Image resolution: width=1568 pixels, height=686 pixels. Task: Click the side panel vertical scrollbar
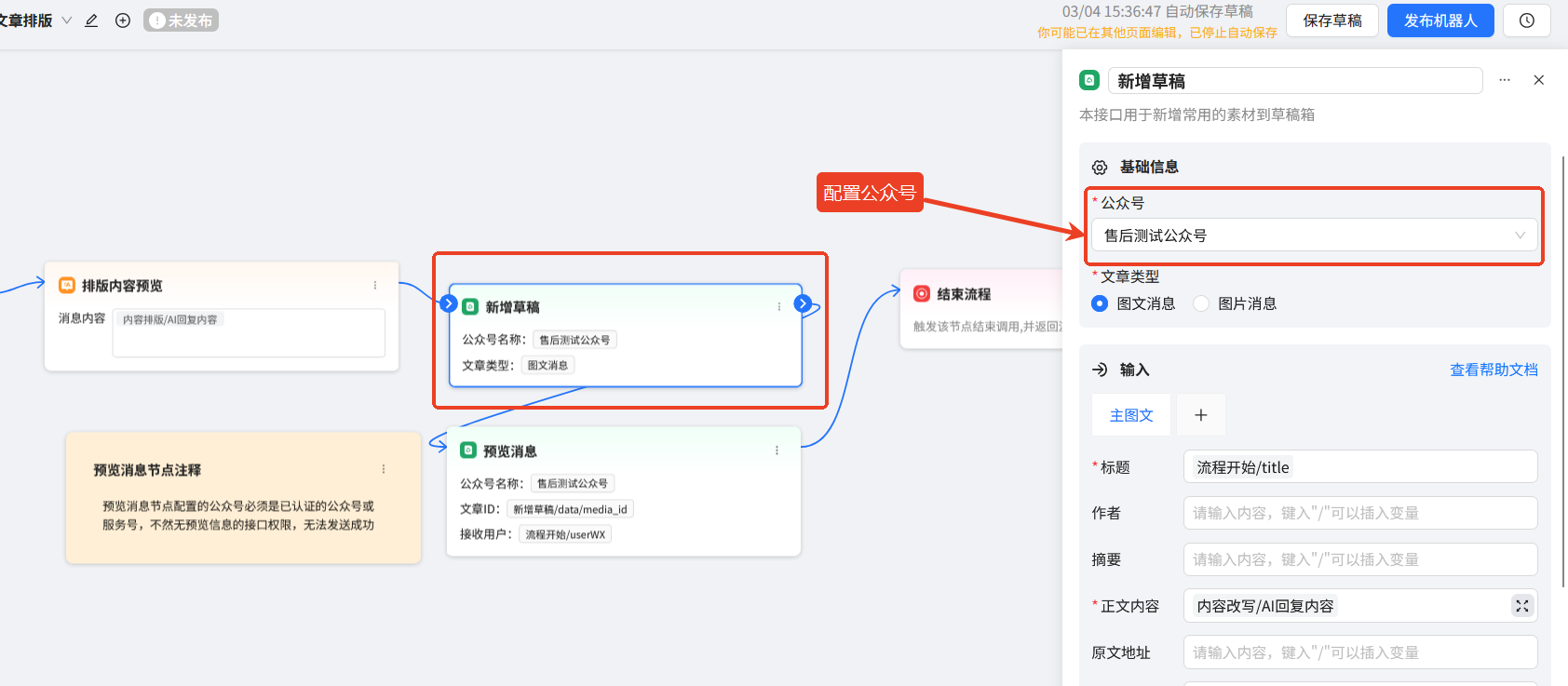pyautogui.click(x=1563, y=372)
